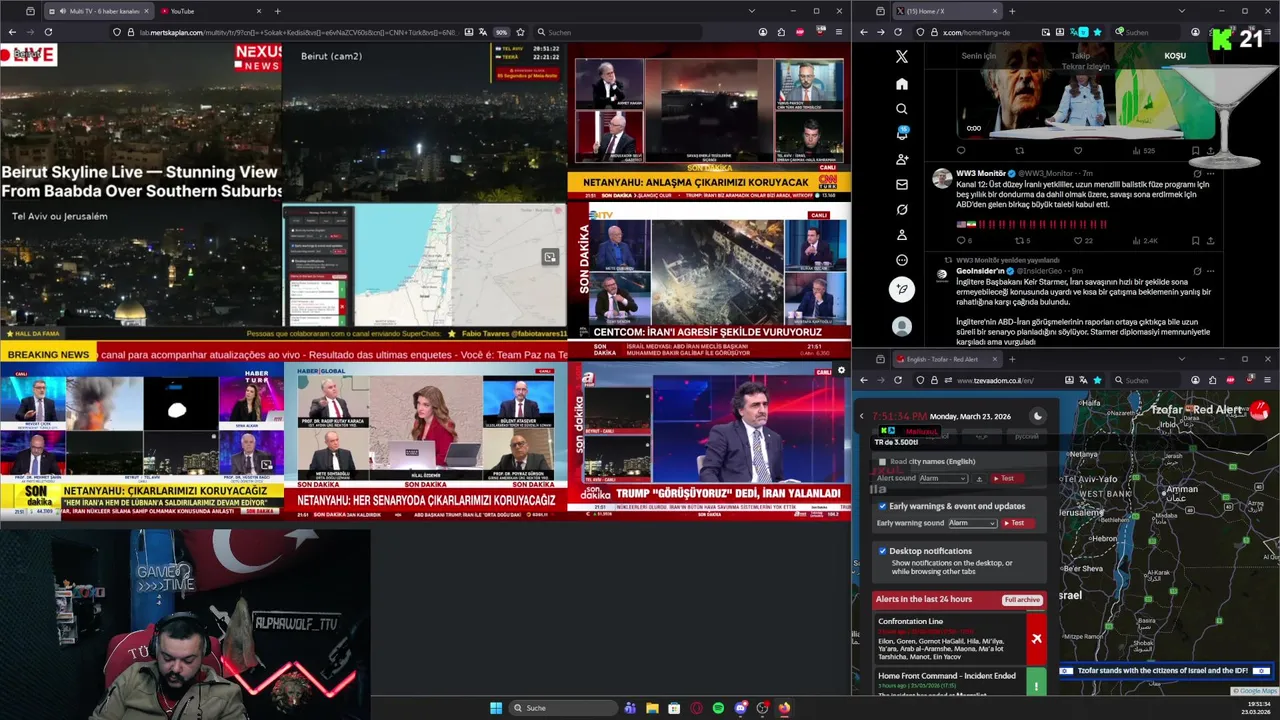The height and width of the screenshot is (720, 1280).
Task: Switch to Senin İçin tab on X
Action: click(979, 57)
